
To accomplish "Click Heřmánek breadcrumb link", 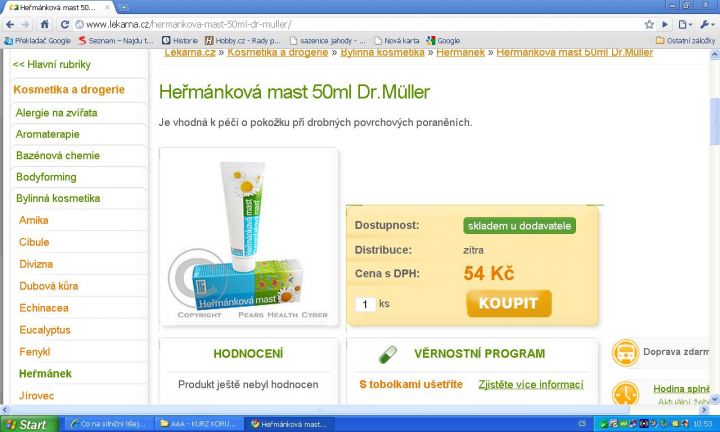I will point(461,52).
